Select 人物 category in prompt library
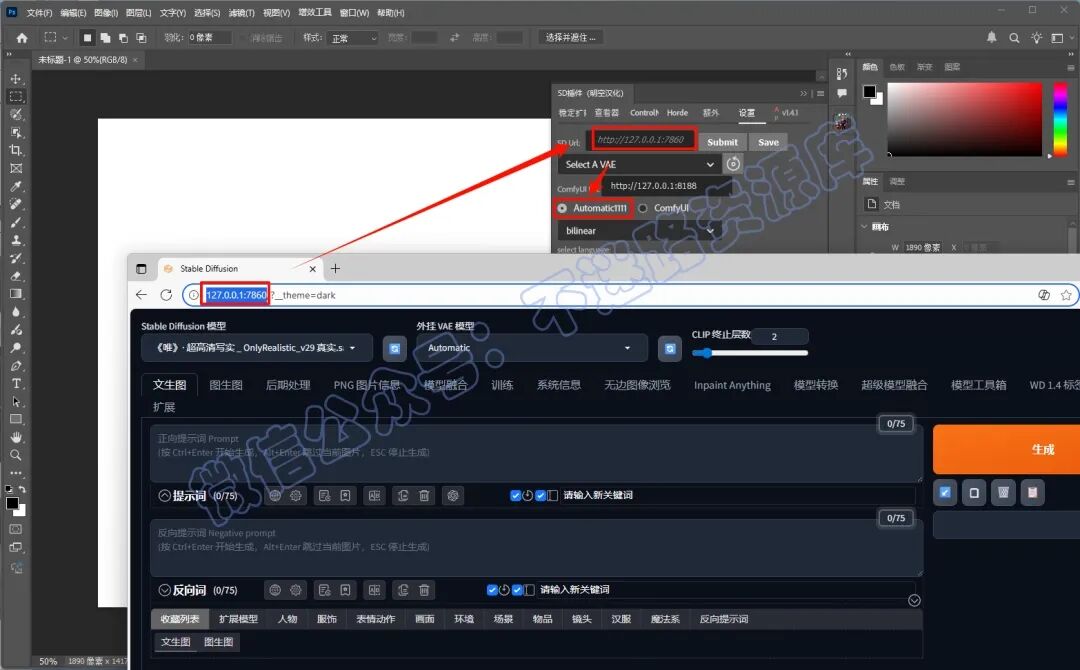Viewport: 1080px width, 670px height. pyautogui.click(x=287, y=619)
